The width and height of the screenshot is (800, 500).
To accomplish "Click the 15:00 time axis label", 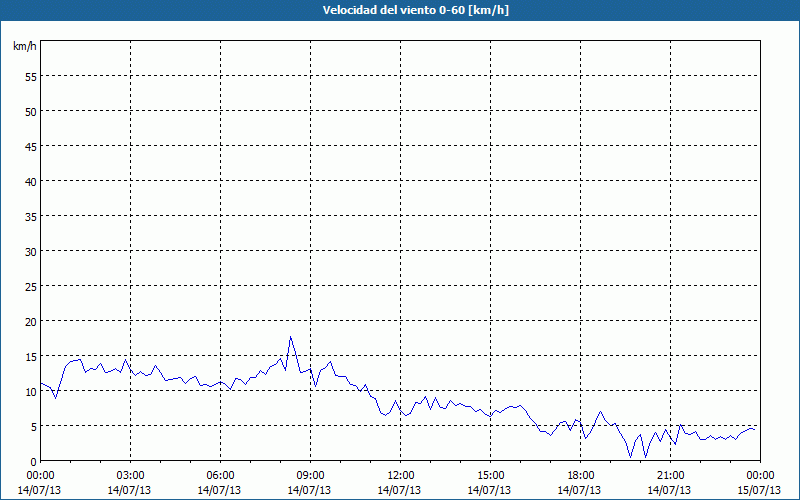I will (x=490, y=476).
